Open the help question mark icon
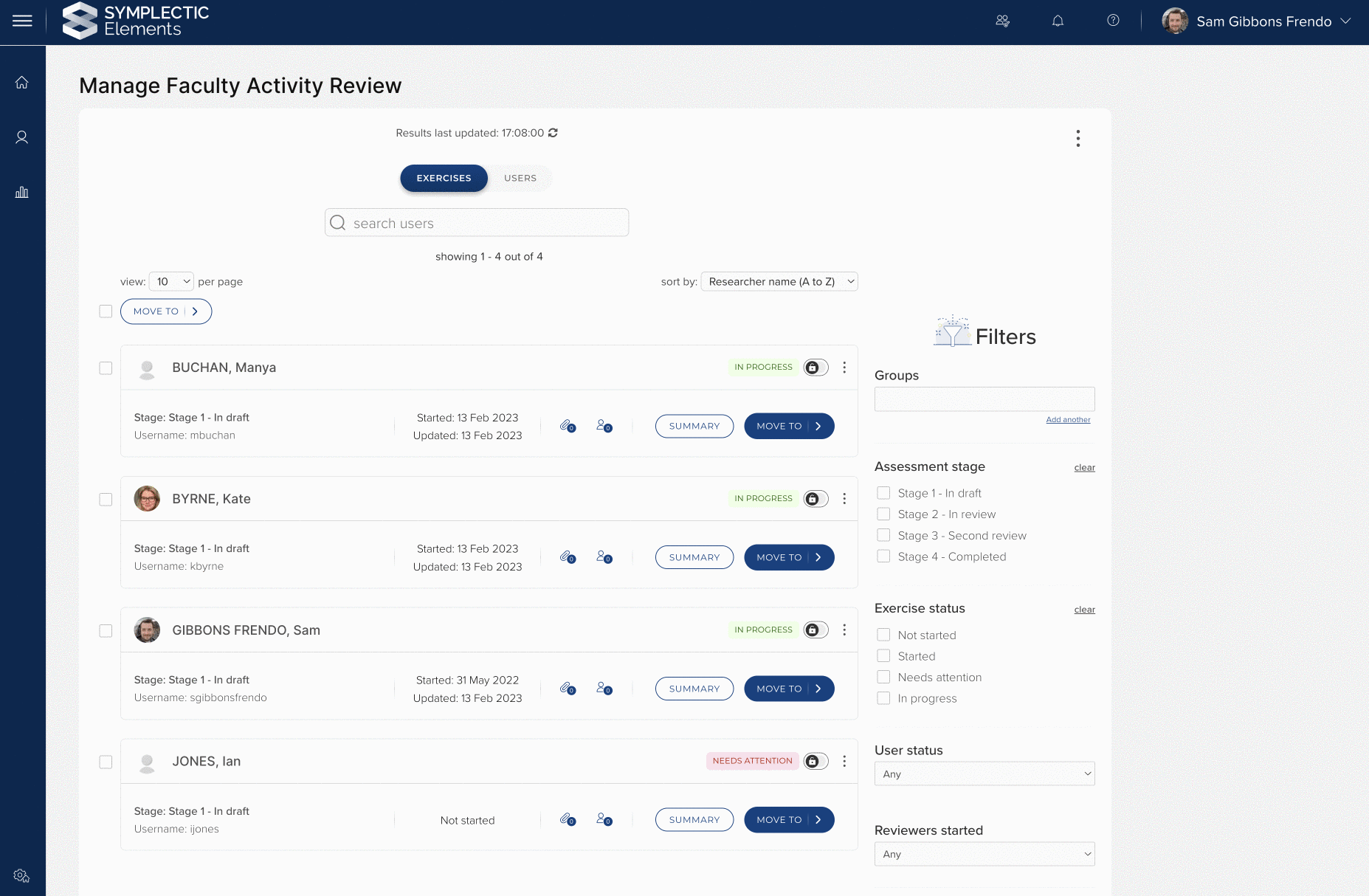This screenshot has height=896, width=1369. [x=1113, y=21]
